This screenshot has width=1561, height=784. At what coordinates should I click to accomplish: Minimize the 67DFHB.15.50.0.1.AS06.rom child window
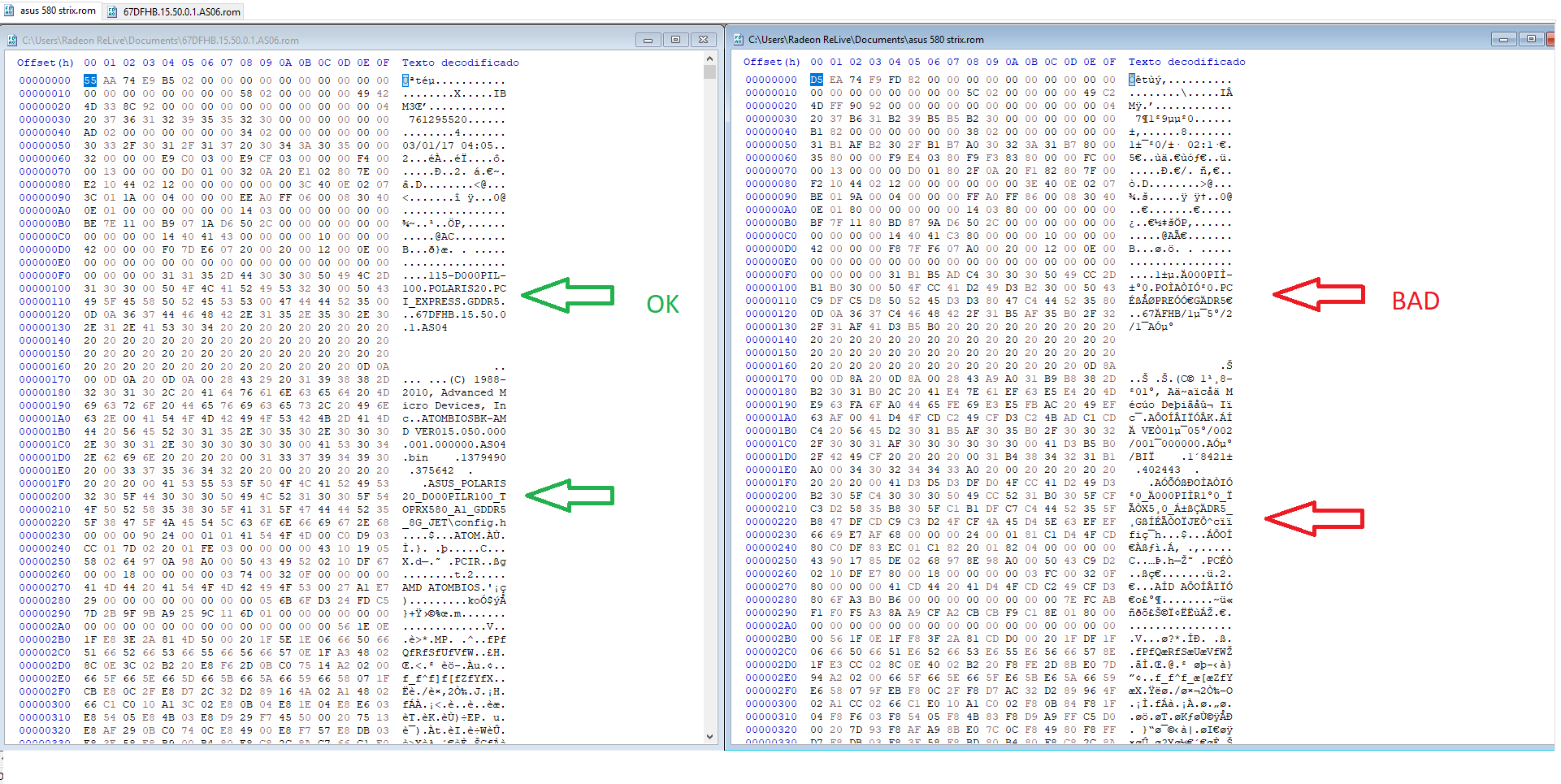(648, 39)
